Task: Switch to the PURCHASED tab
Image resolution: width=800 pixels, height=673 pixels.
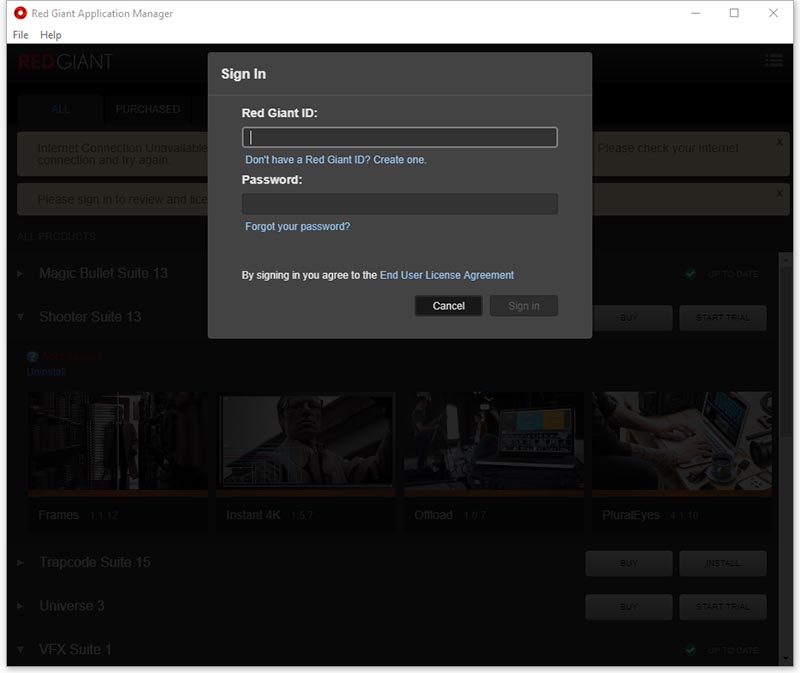Action: pos(147,109)
